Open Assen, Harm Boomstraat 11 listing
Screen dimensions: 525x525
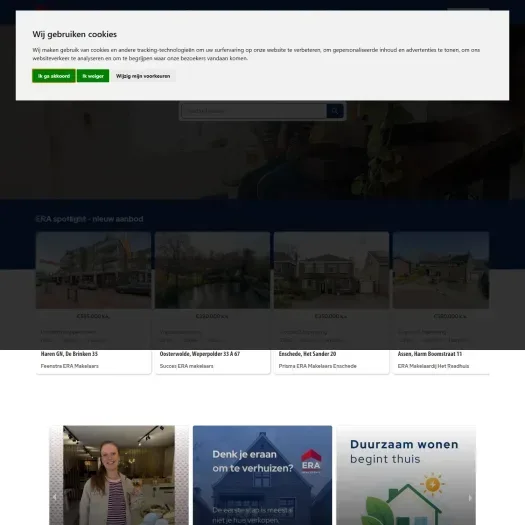coord(430,354)
